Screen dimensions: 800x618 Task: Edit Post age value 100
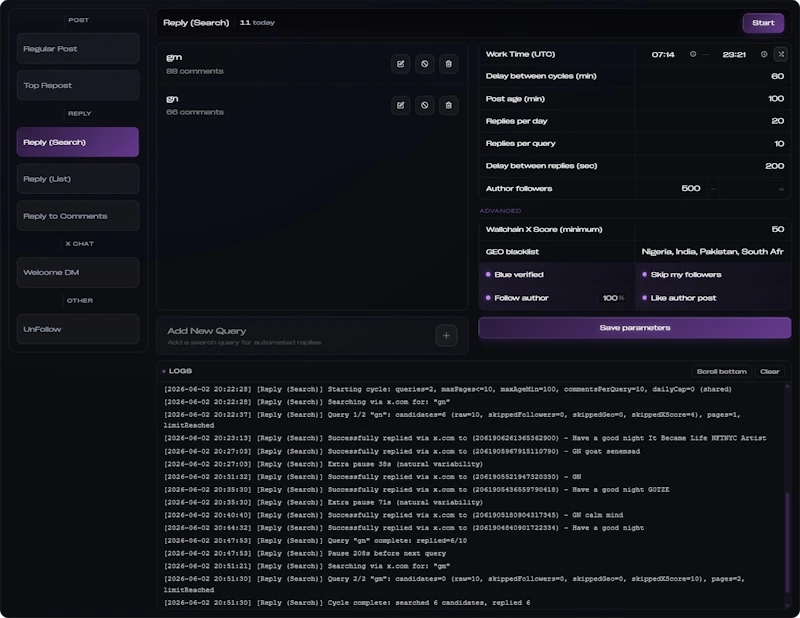tap(712, 98)
